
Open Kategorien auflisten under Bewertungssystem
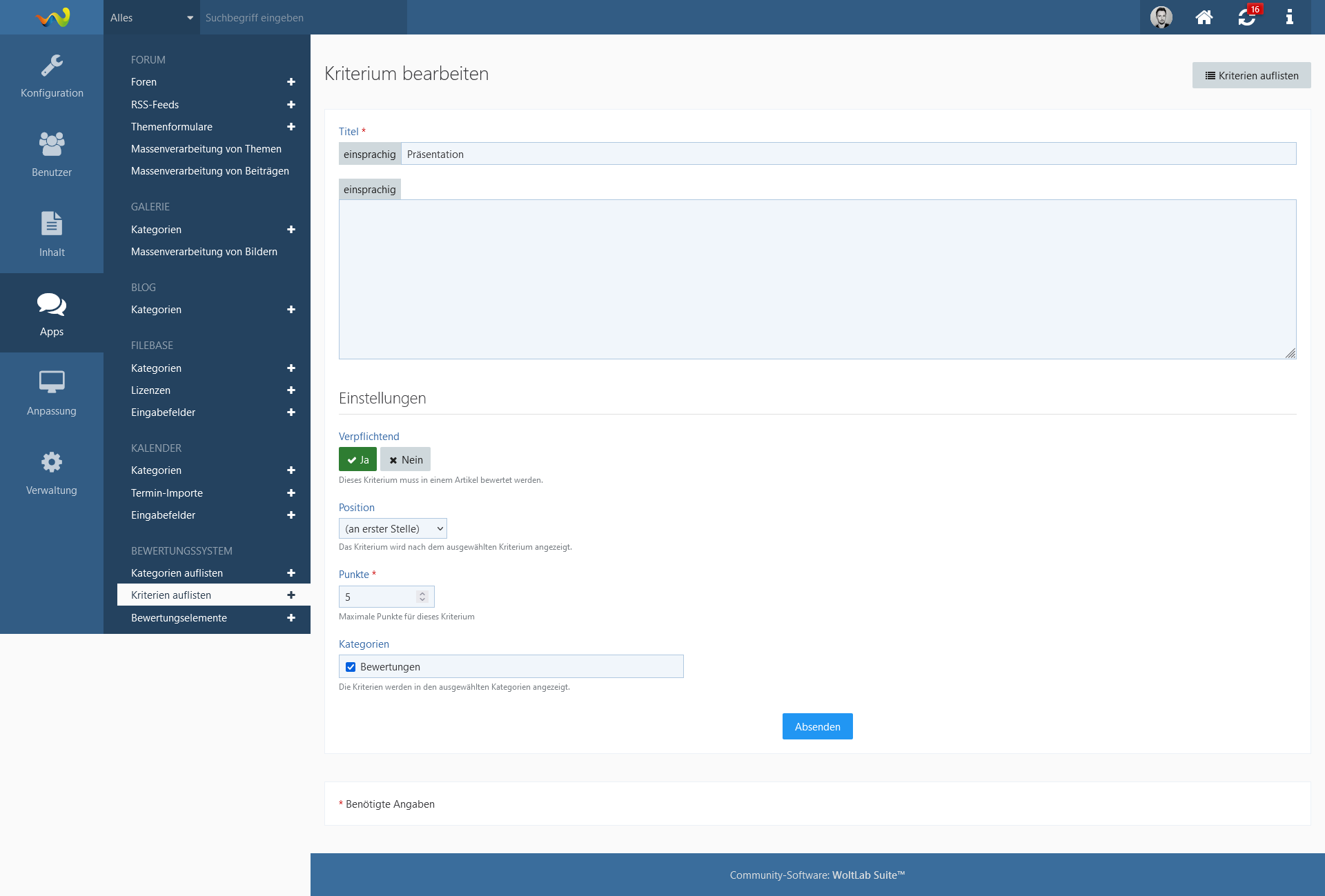tap(177, 573)
